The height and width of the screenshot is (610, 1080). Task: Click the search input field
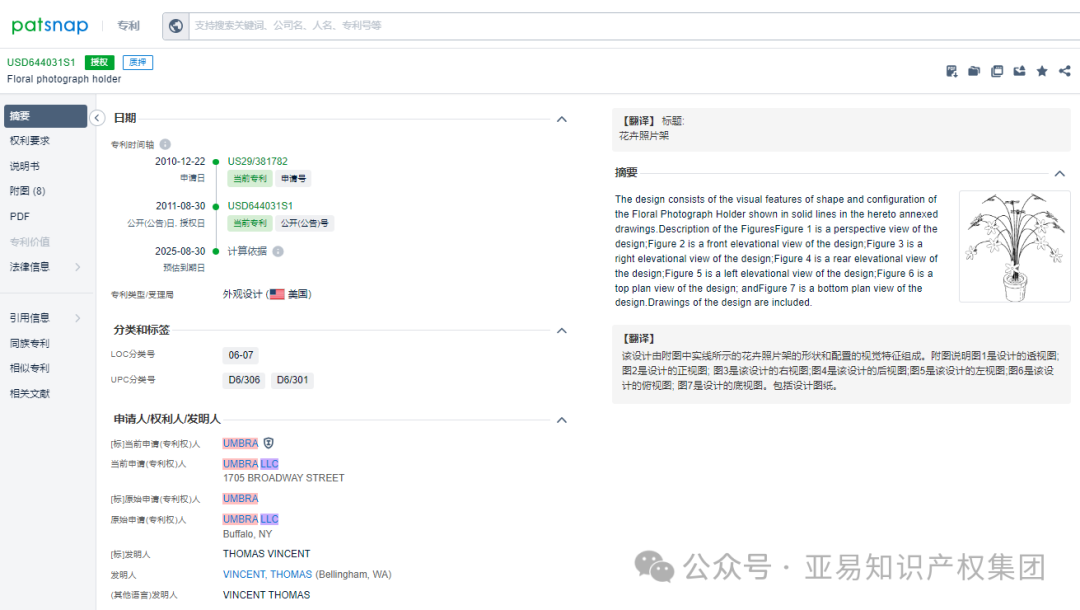(634, 25)
